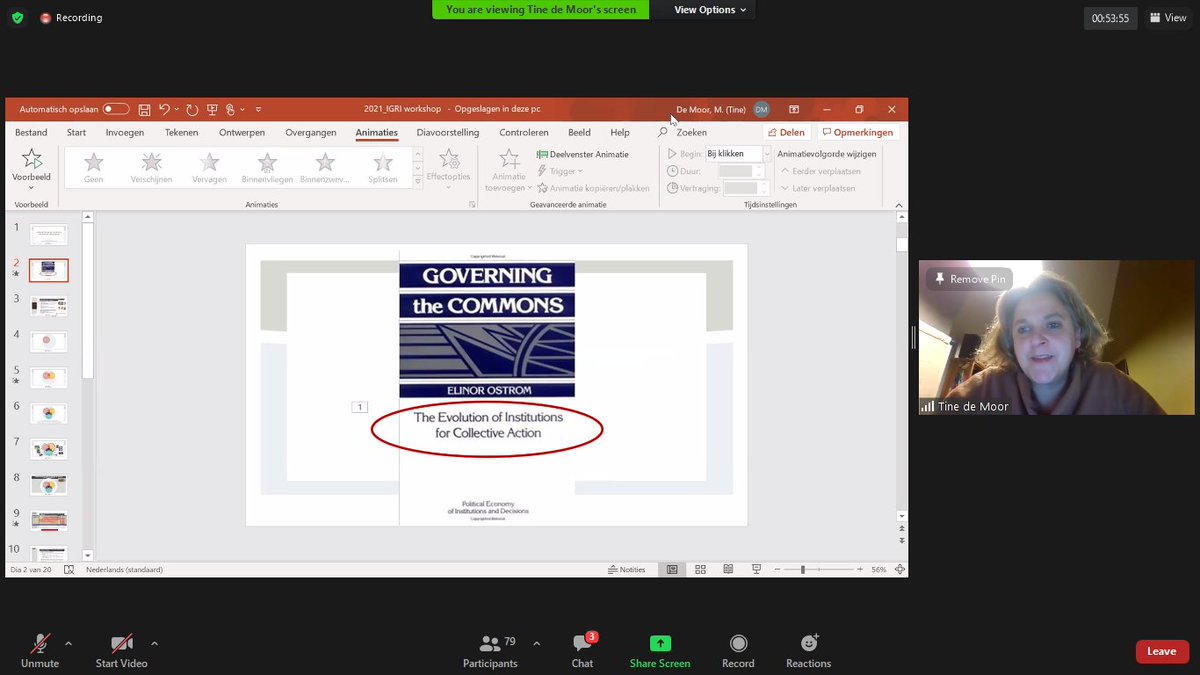Viewport: 1200px width, 675px height.
Task: Open Zoom Participants list
Action: click(x=490, y=651)
